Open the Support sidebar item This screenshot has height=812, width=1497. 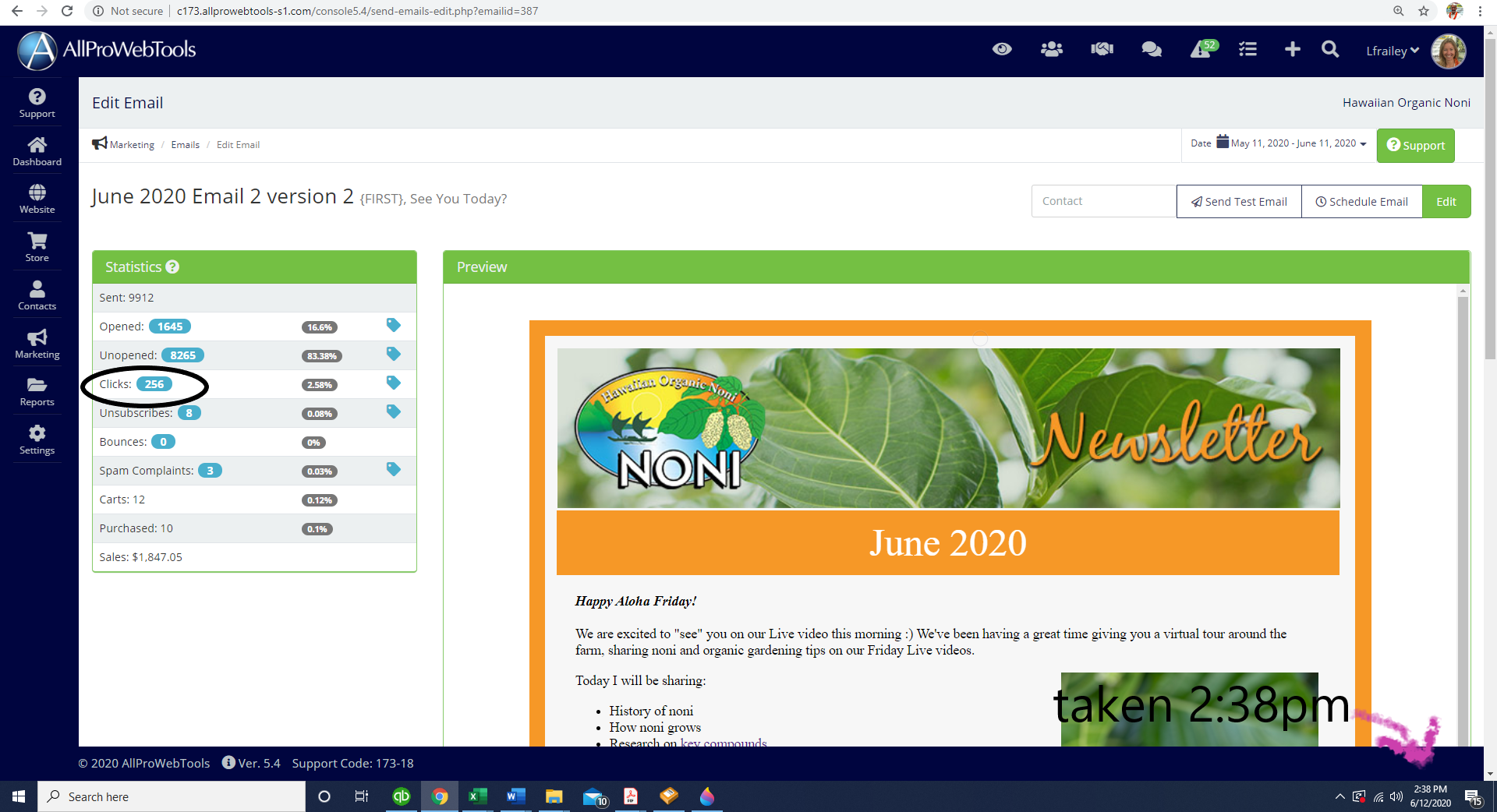(x=37, y=103)
